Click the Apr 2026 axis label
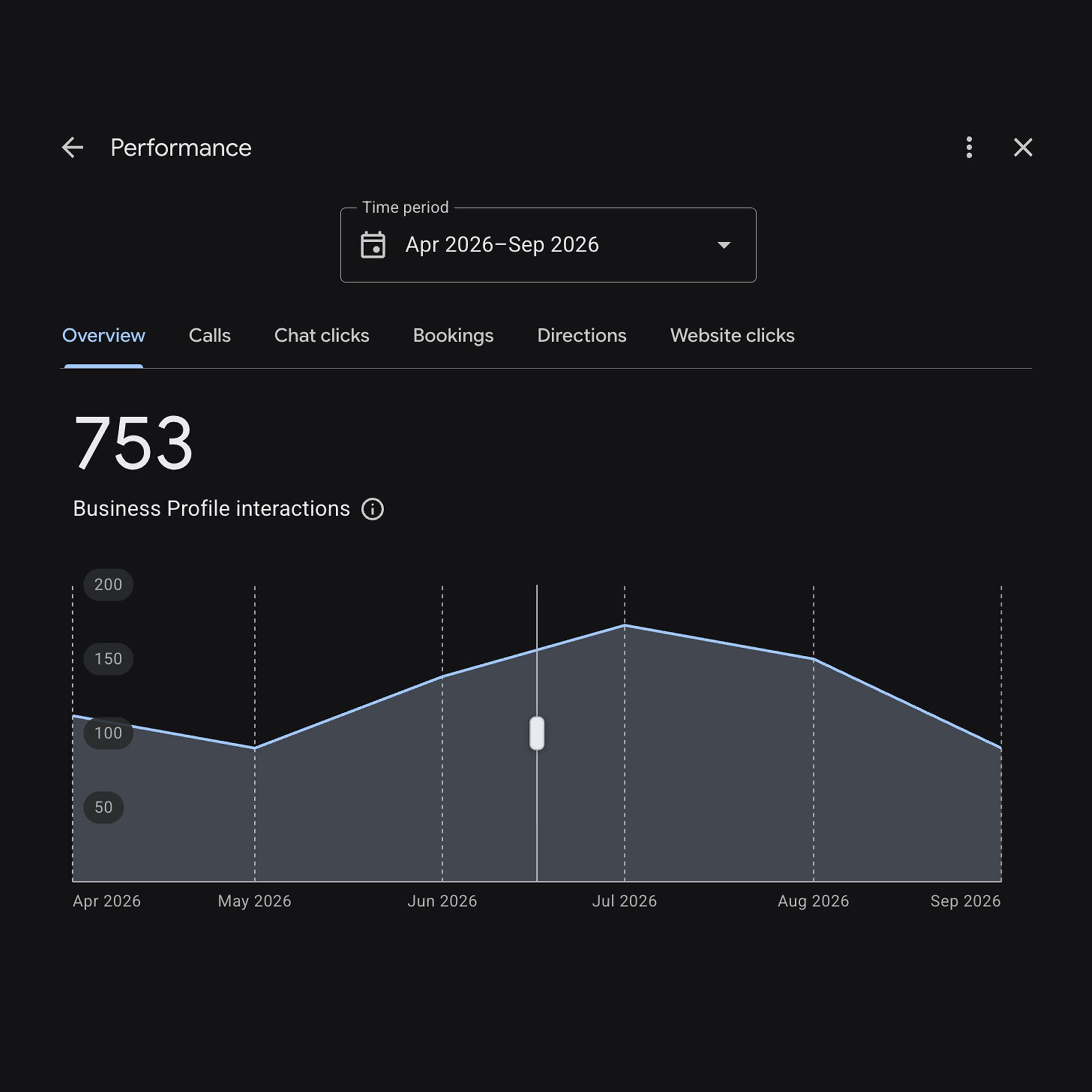This screenshot has height=1092, width=1092. tap(107, 901)
